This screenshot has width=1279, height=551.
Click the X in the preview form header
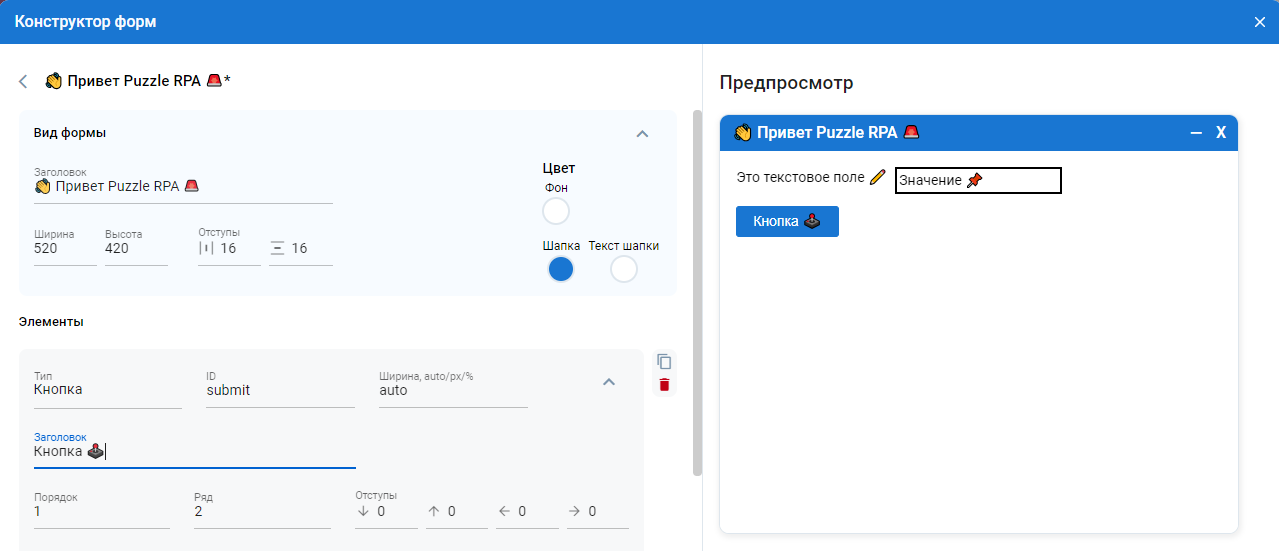pyautogui.click(x=1220, y=133)
